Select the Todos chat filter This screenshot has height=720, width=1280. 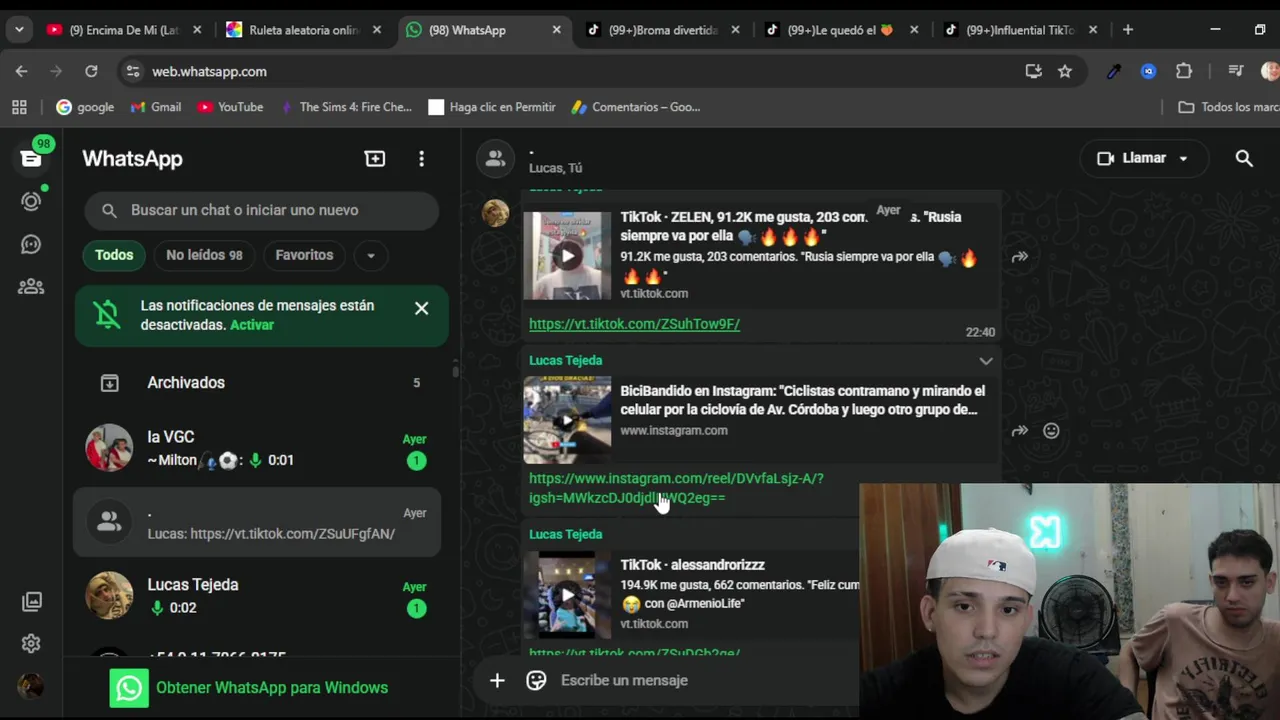coord(114,255)
